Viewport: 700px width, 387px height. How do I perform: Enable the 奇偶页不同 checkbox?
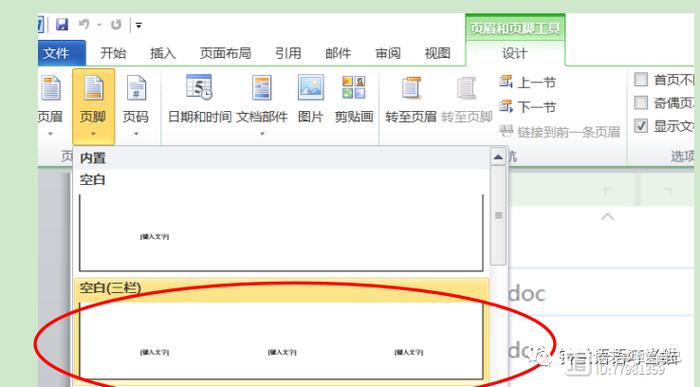pyautogui.click(x=641, y=103)
